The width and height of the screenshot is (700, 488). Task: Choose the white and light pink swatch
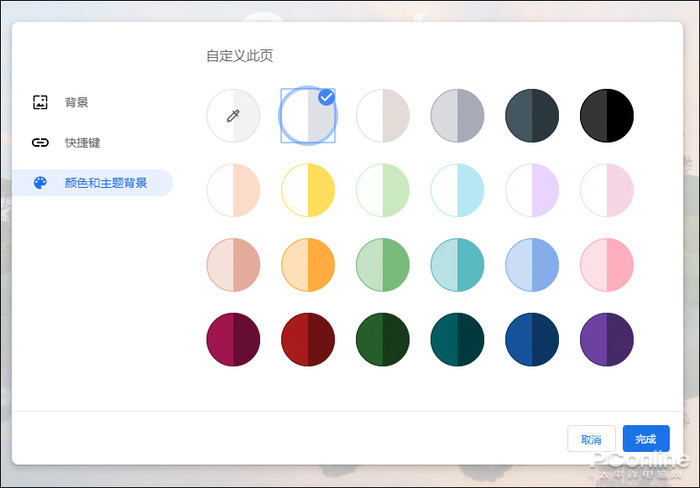(607, 190)
